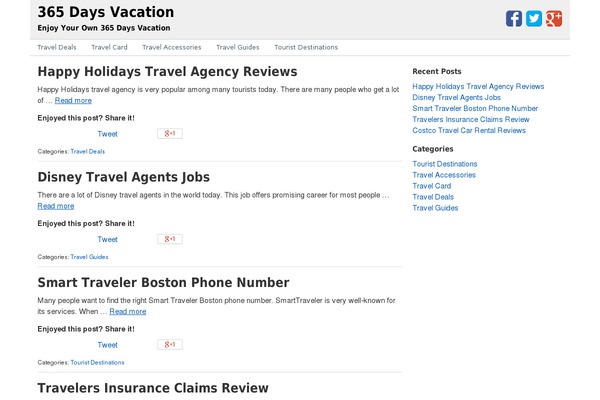The image size is (600, 400).
Task: Open the Travel Deals menu item
Action: (57, 47)
